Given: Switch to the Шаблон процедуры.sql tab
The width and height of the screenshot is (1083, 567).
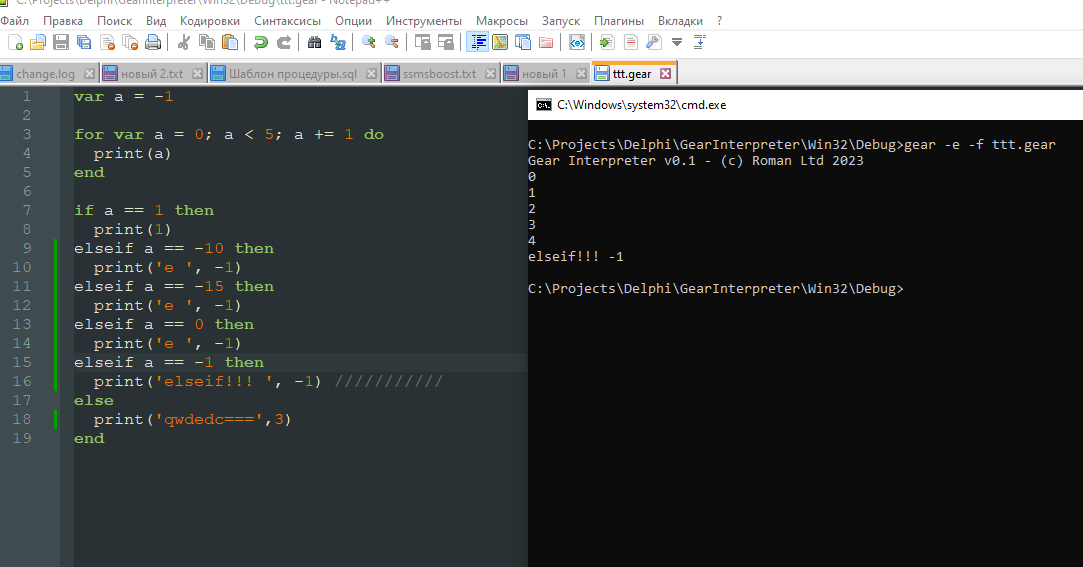Looking at the screenshot, I should click(x=292, y=74).
